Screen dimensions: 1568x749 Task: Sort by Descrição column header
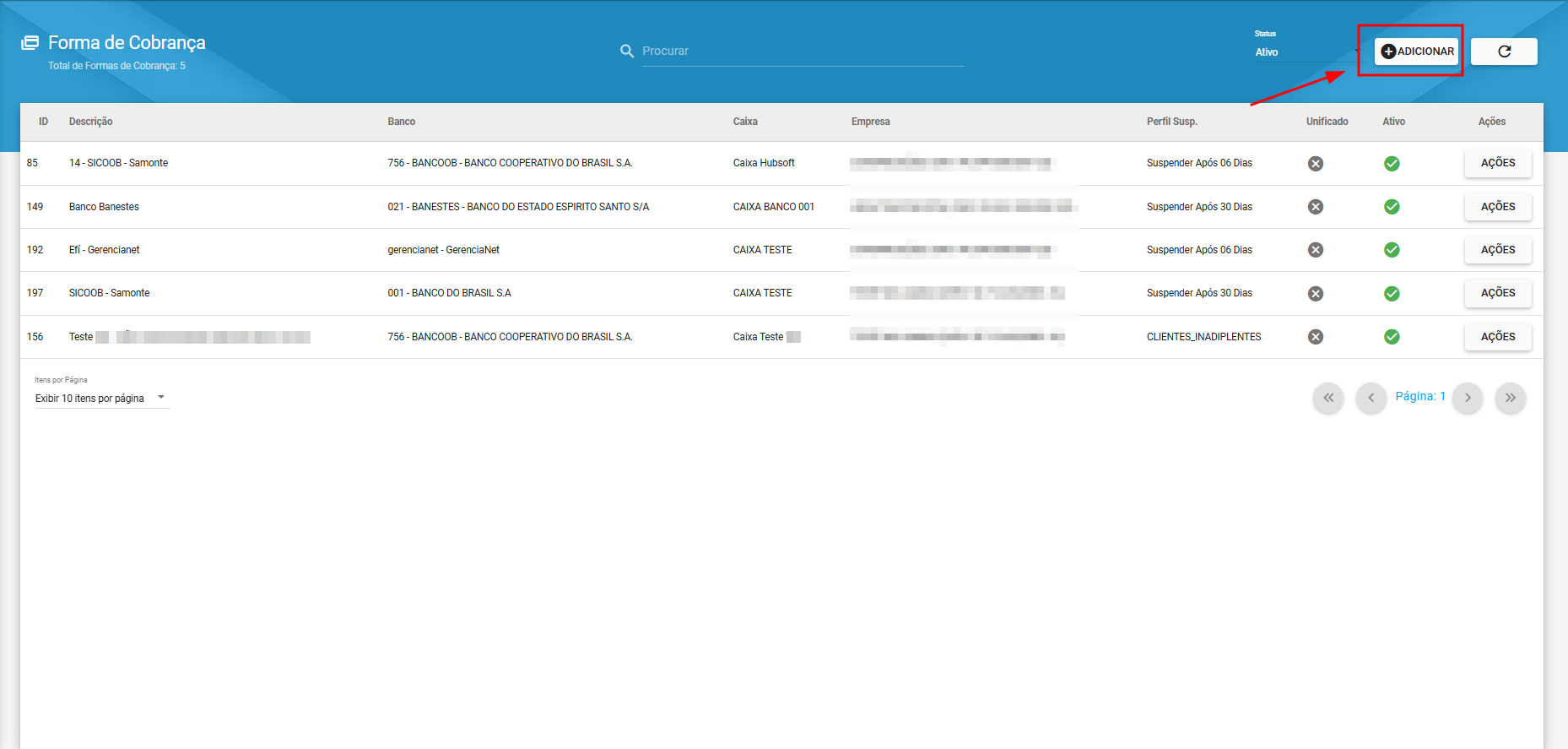click(90, 122)
